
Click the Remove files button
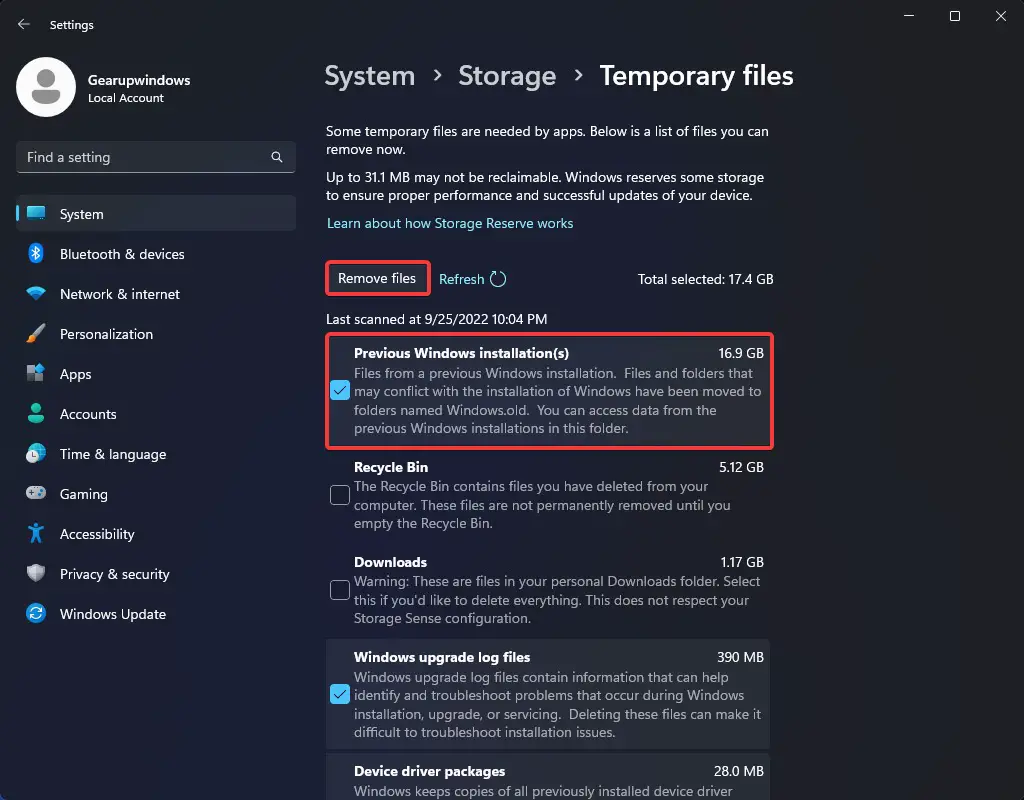point(377,278)
